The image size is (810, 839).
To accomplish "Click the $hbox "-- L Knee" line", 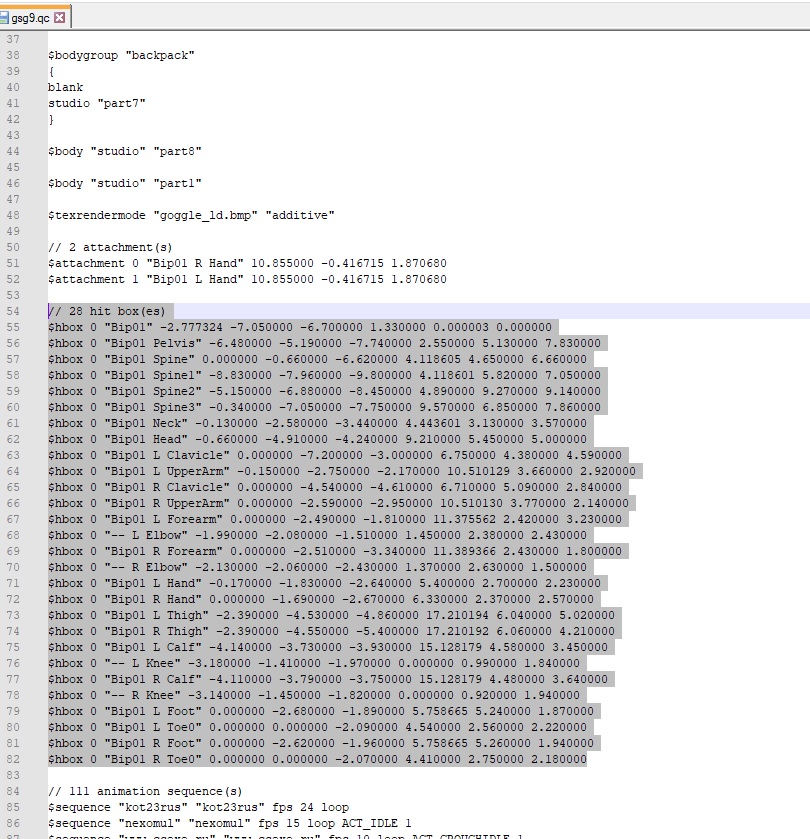I will 314,663.
